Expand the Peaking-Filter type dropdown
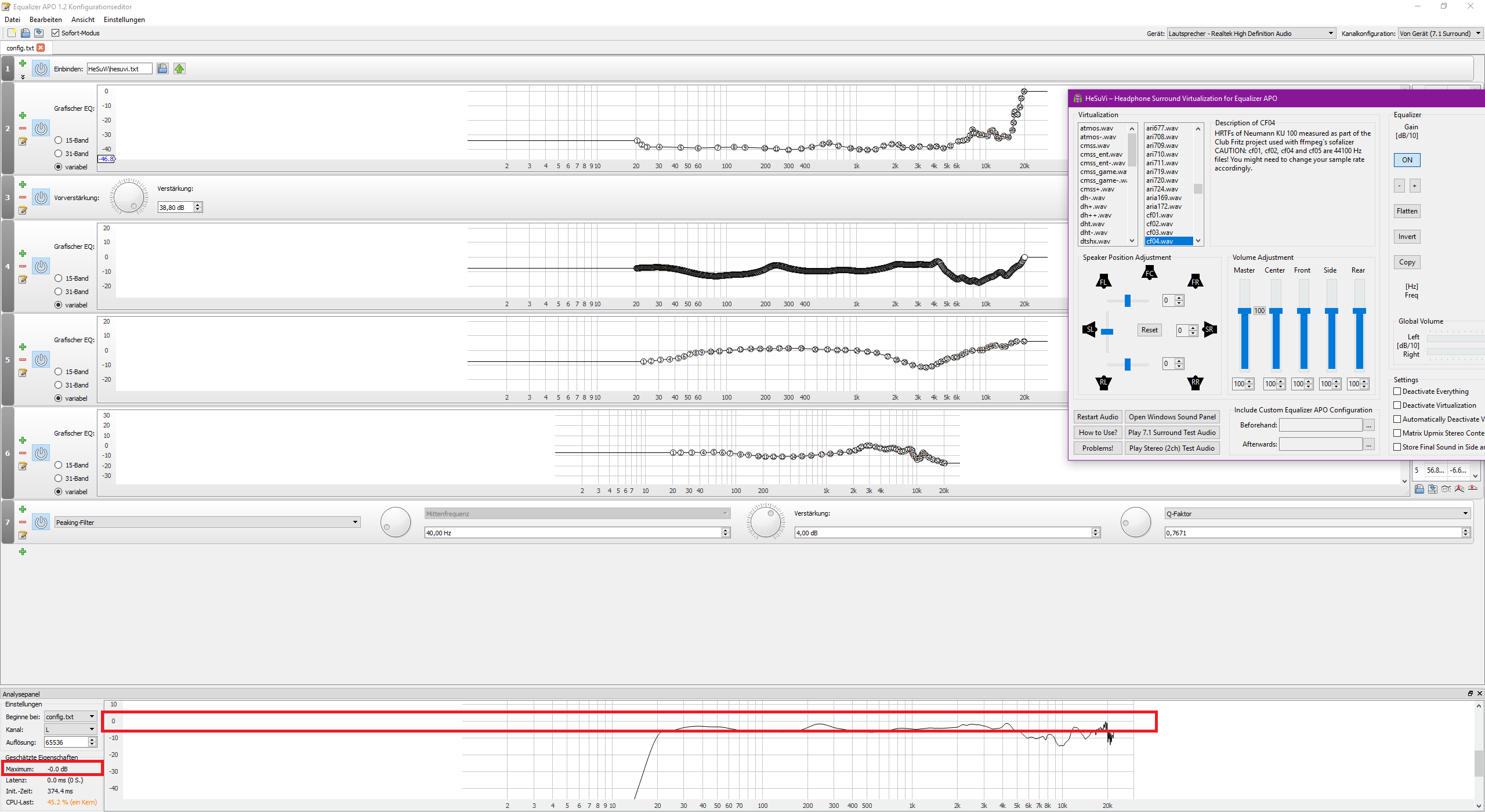 click(355, 523)
